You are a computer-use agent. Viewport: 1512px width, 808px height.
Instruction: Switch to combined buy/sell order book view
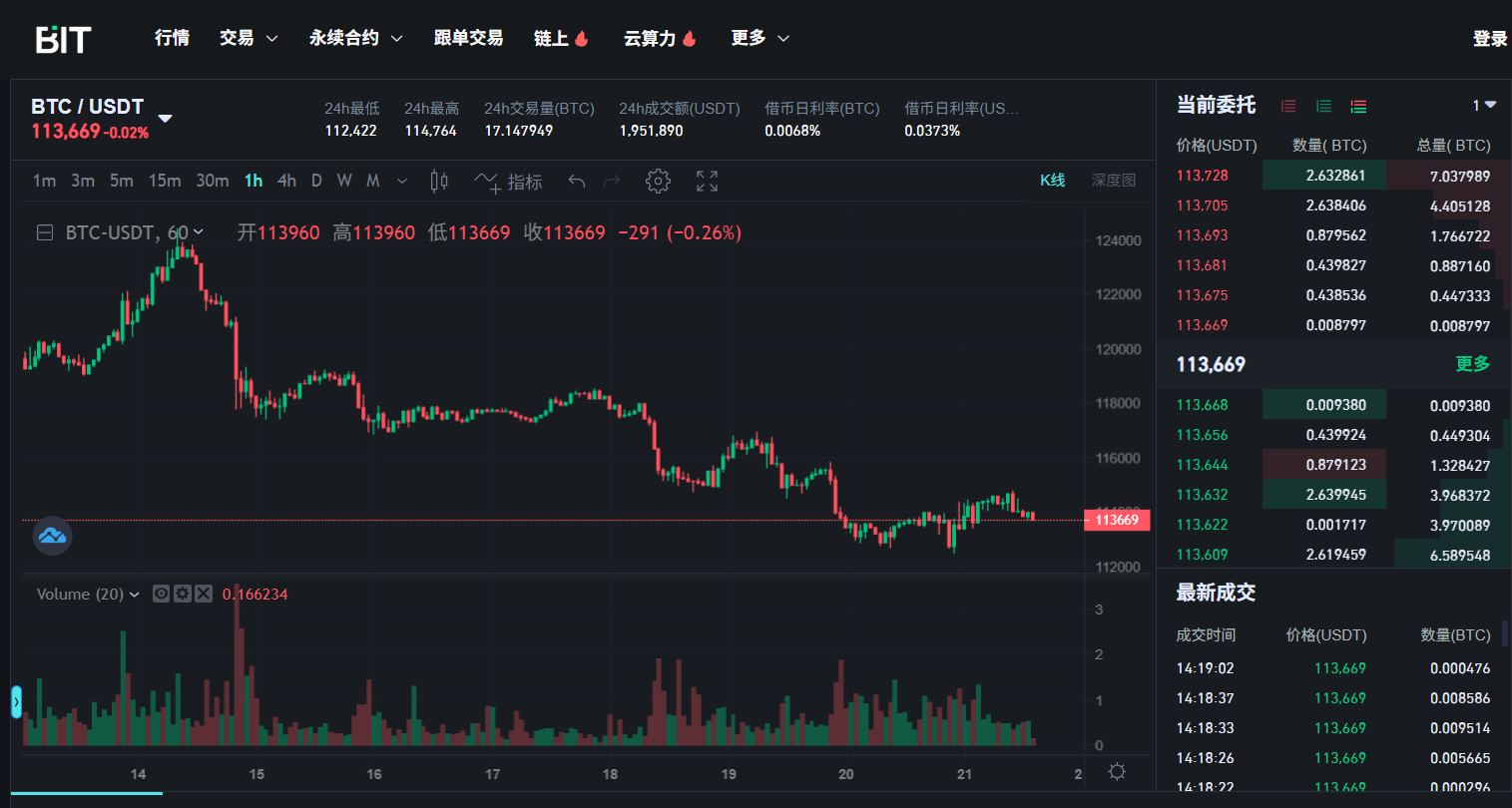[1358, 106]
